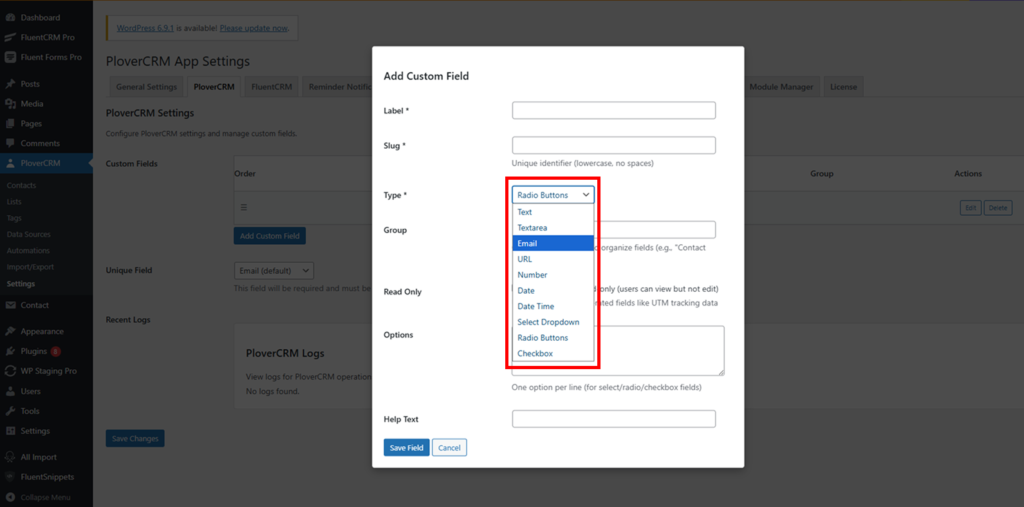The width and height of the screenshot is (1024, 507).
Task: Click the Collapse Menu icon
Action: click(x=10, y=497)
